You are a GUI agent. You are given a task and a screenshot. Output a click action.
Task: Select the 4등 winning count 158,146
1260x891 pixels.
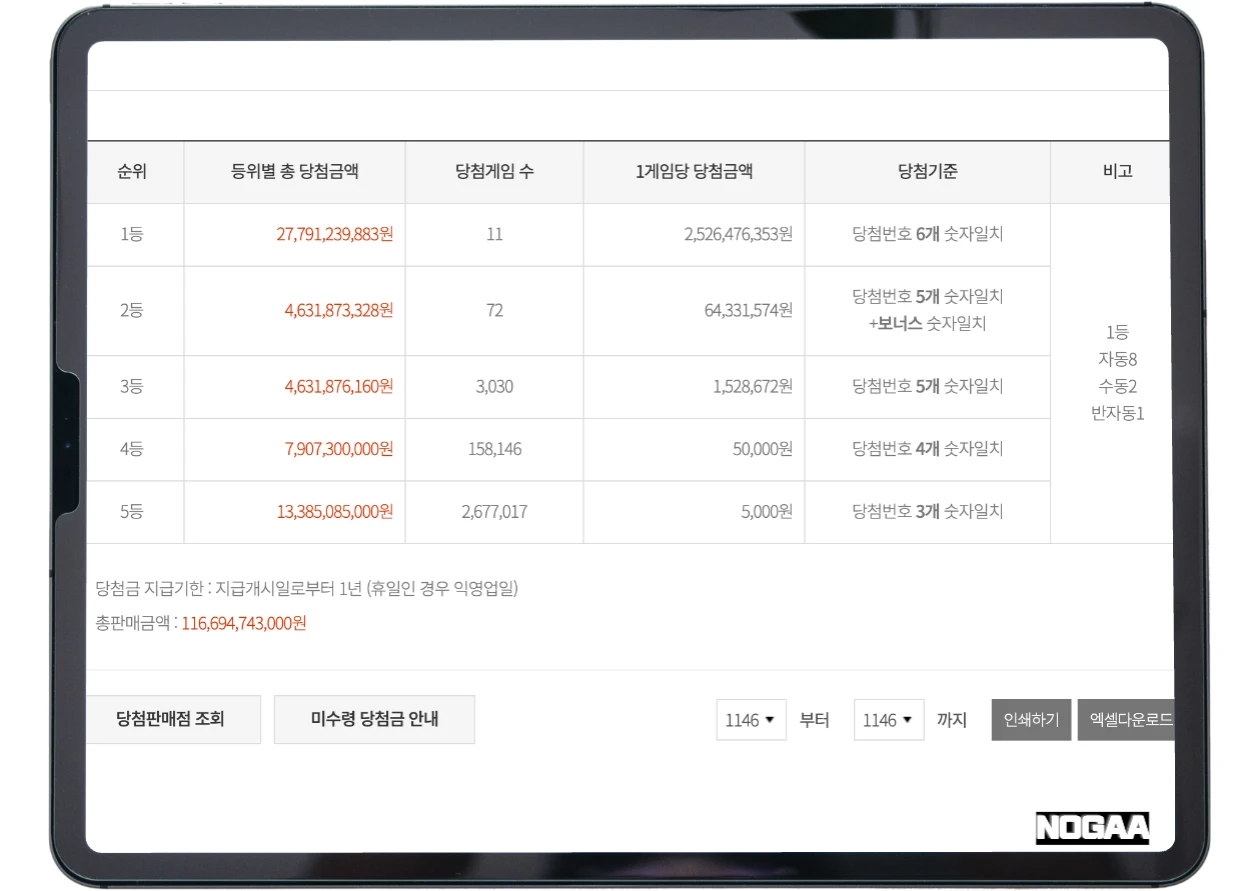493,449
